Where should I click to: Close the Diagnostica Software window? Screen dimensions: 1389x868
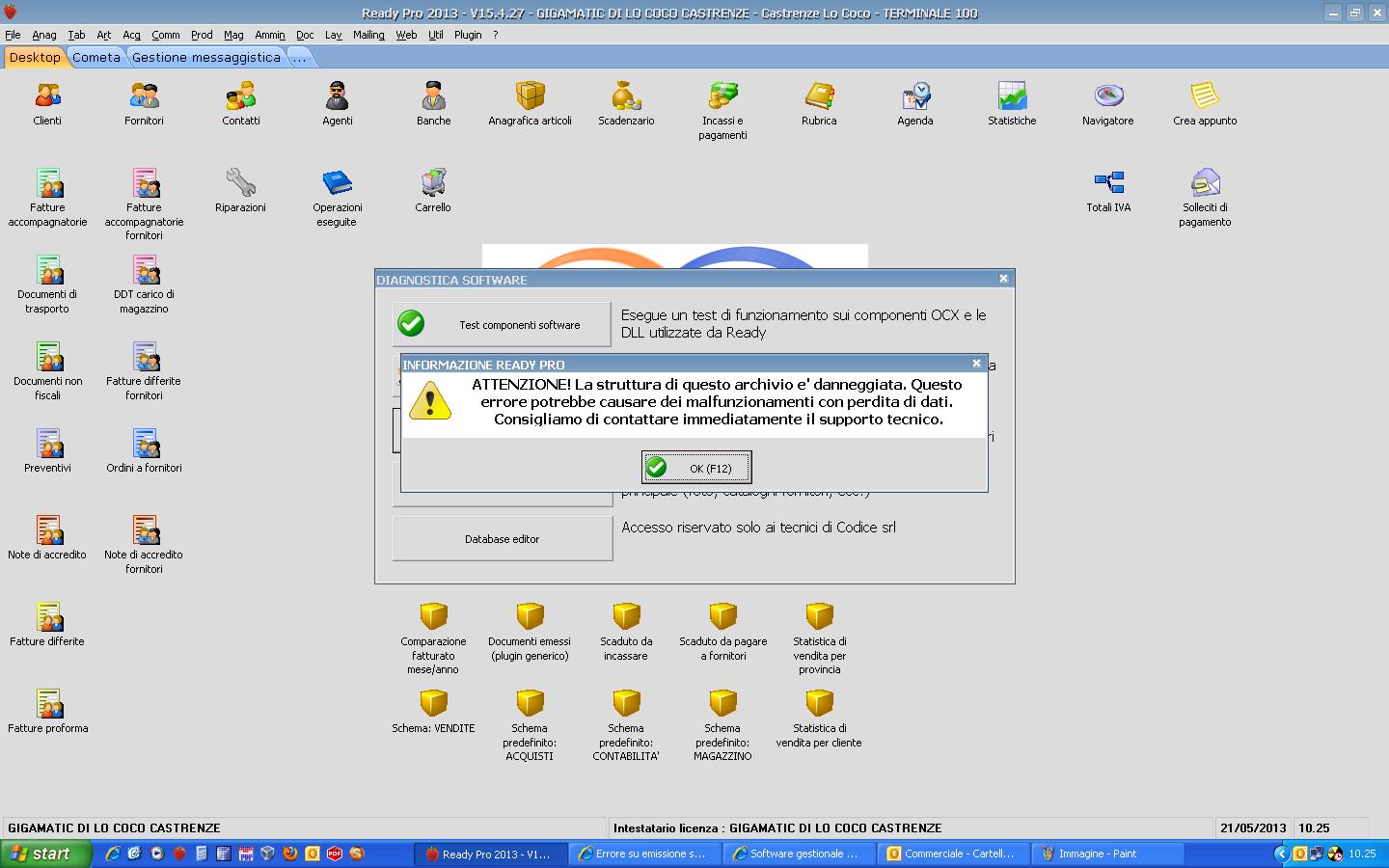point(1003,279)
